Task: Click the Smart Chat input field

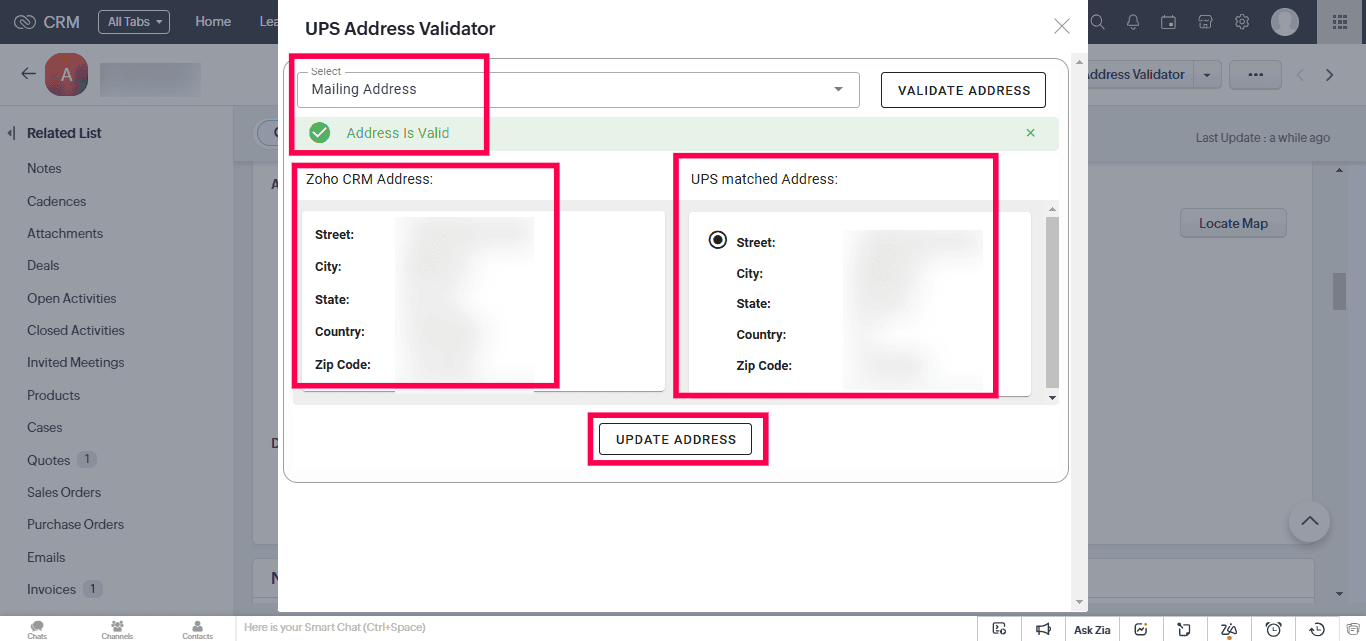Action: (x=605, y=628)
